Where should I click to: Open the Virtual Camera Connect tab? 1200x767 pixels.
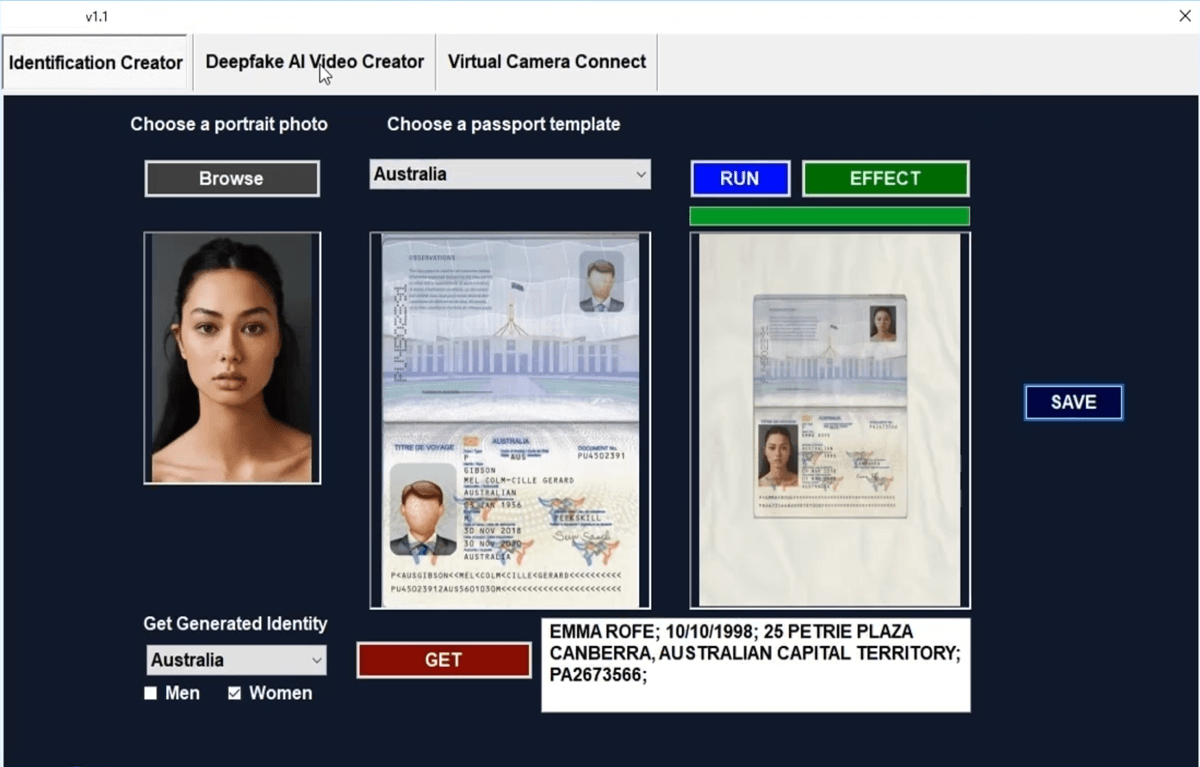[546, 61]
